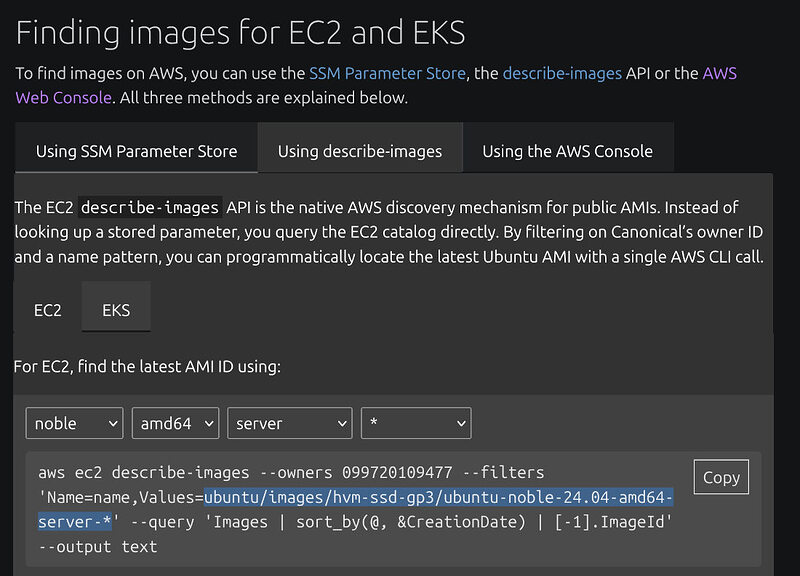Switch to Using the AWS Console tab
The height and width of the screenshot is (576, 800).
568,151
